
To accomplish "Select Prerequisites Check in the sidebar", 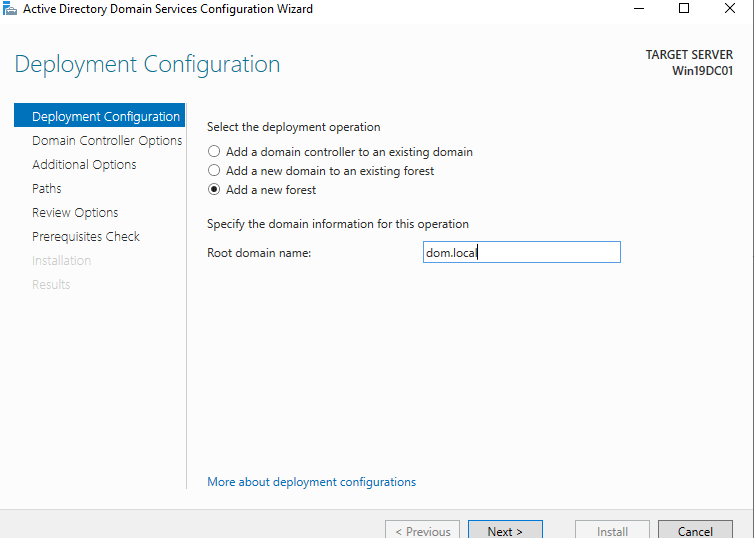I will tap(86, 237).
